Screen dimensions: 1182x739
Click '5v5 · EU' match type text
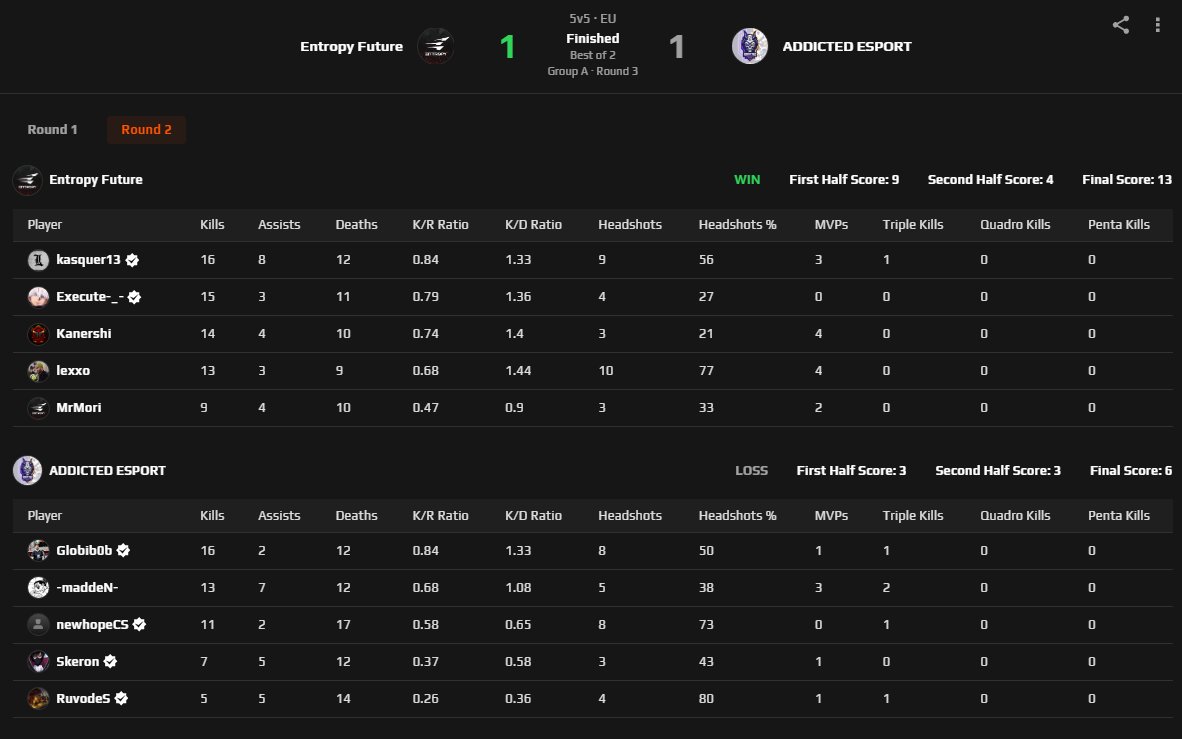593,19
